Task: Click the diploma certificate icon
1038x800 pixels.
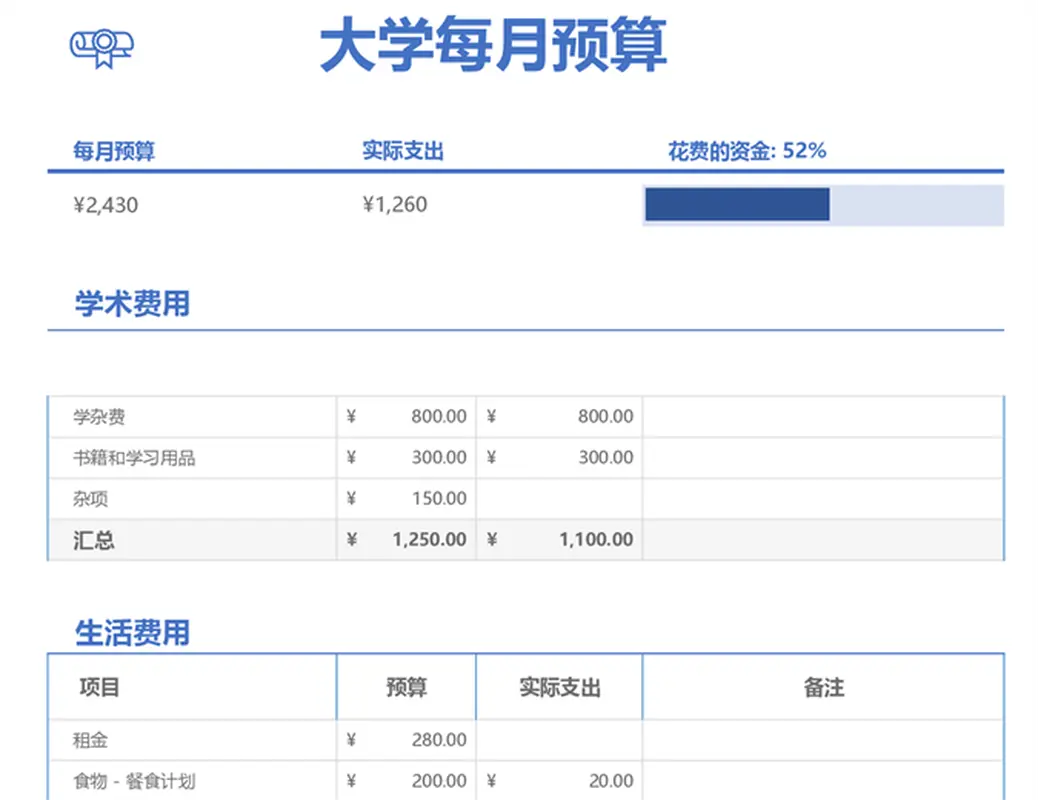Action: [101, 46]
